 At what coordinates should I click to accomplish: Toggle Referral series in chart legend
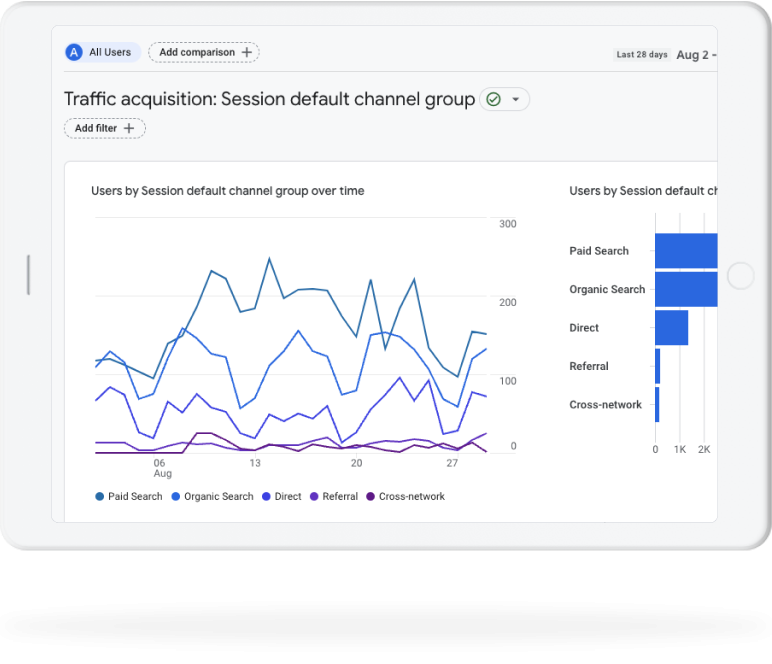pyautogui.click(x=333, y=496)
